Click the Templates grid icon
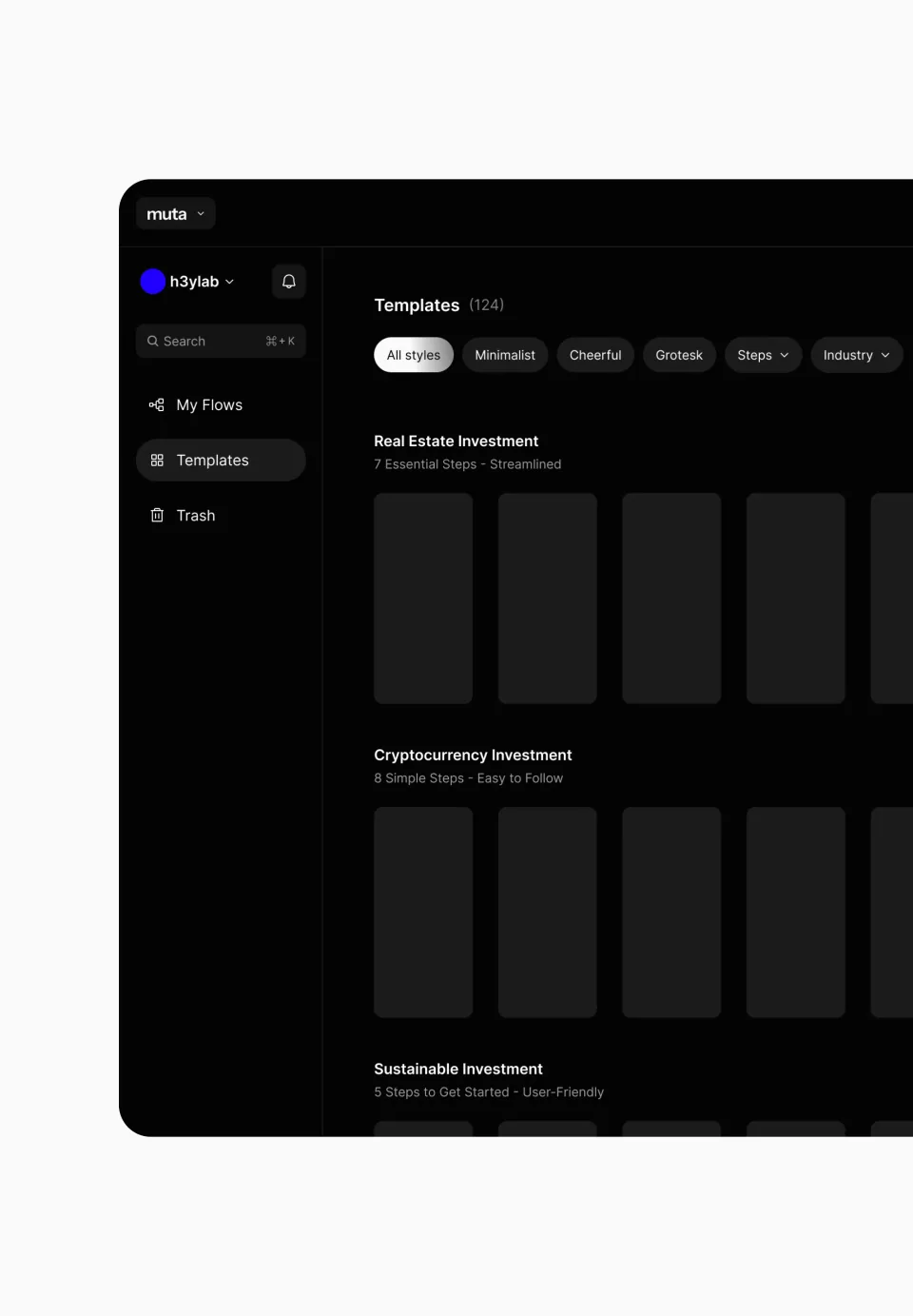Viewport: 913px width, 1316px height. pos(157,460)
